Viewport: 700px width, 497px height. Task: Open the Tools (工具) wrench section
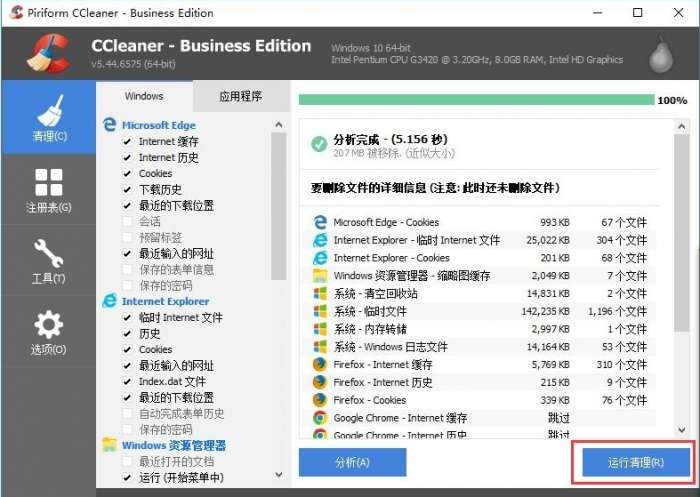click(49, 261)
